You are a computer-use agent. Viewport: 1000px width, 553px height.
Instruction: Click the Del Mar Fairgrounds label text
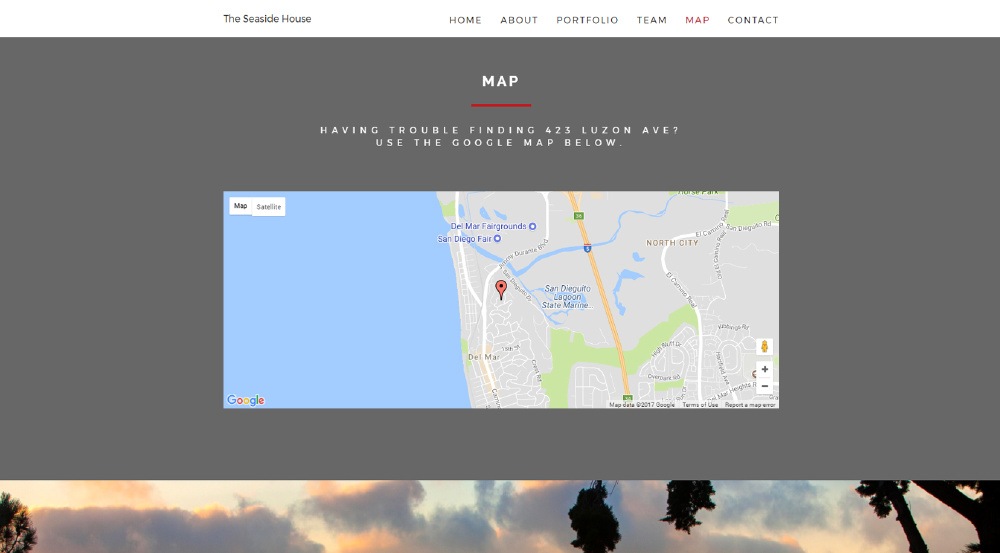[x=489, y=226]
